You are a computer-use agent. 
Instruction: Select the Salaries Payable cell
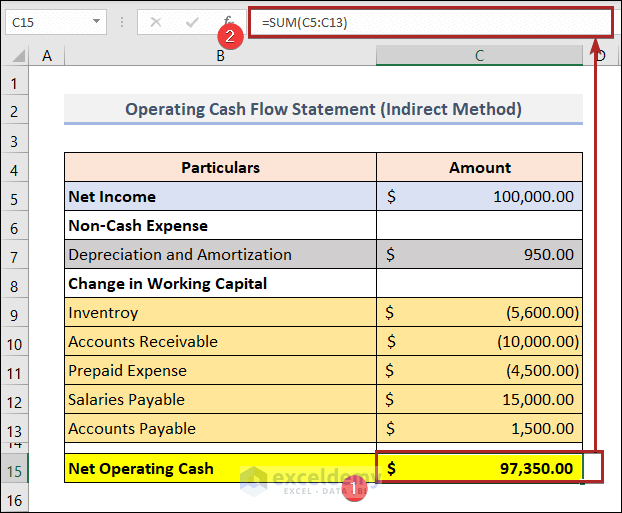[220, 399]
